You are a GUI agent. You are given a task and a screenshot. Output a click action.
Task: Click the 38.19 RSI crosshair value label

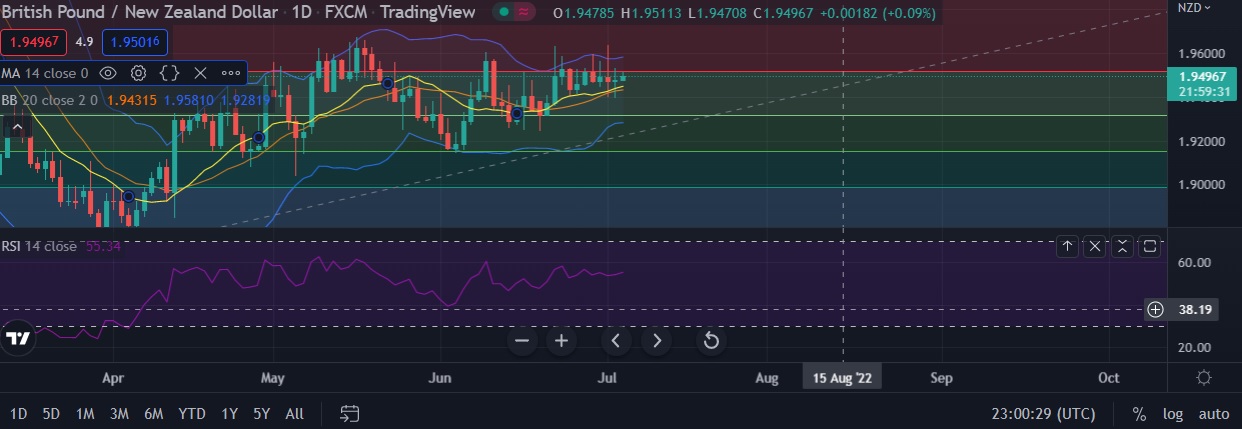pyautogui.click(x=1196, y=310)
